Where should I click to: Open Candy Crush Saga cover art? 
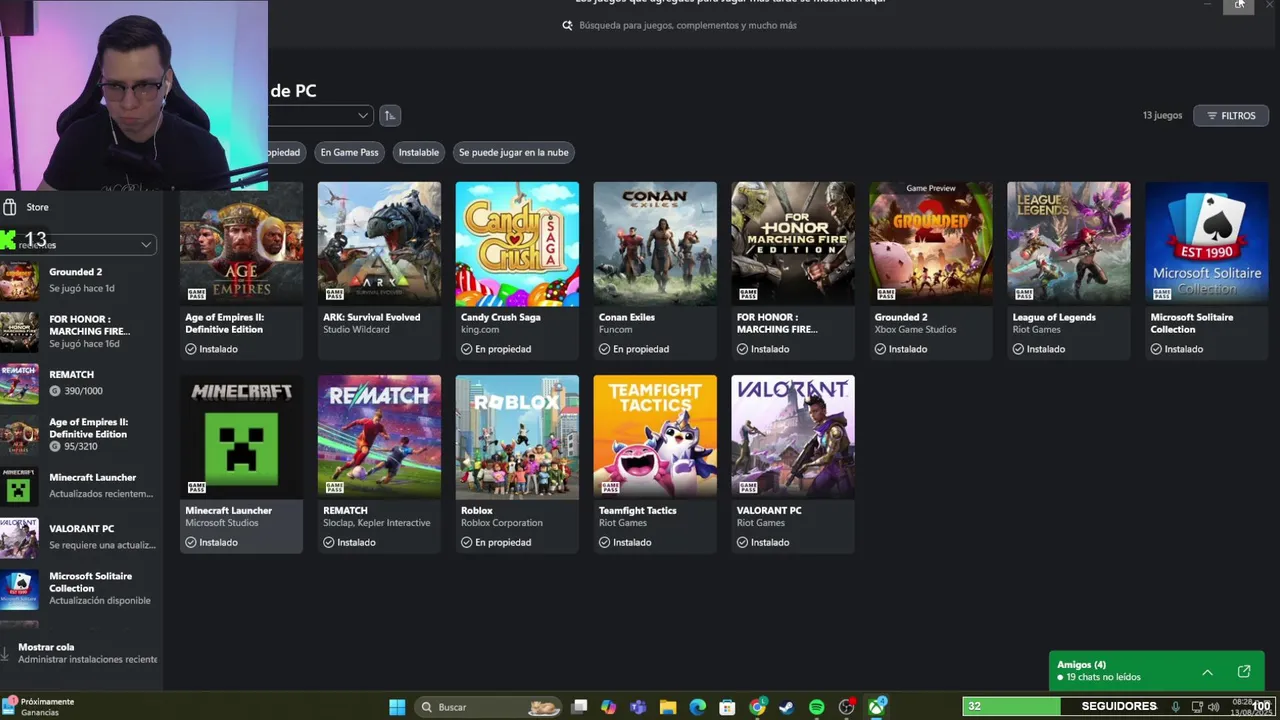coord(517,243)
